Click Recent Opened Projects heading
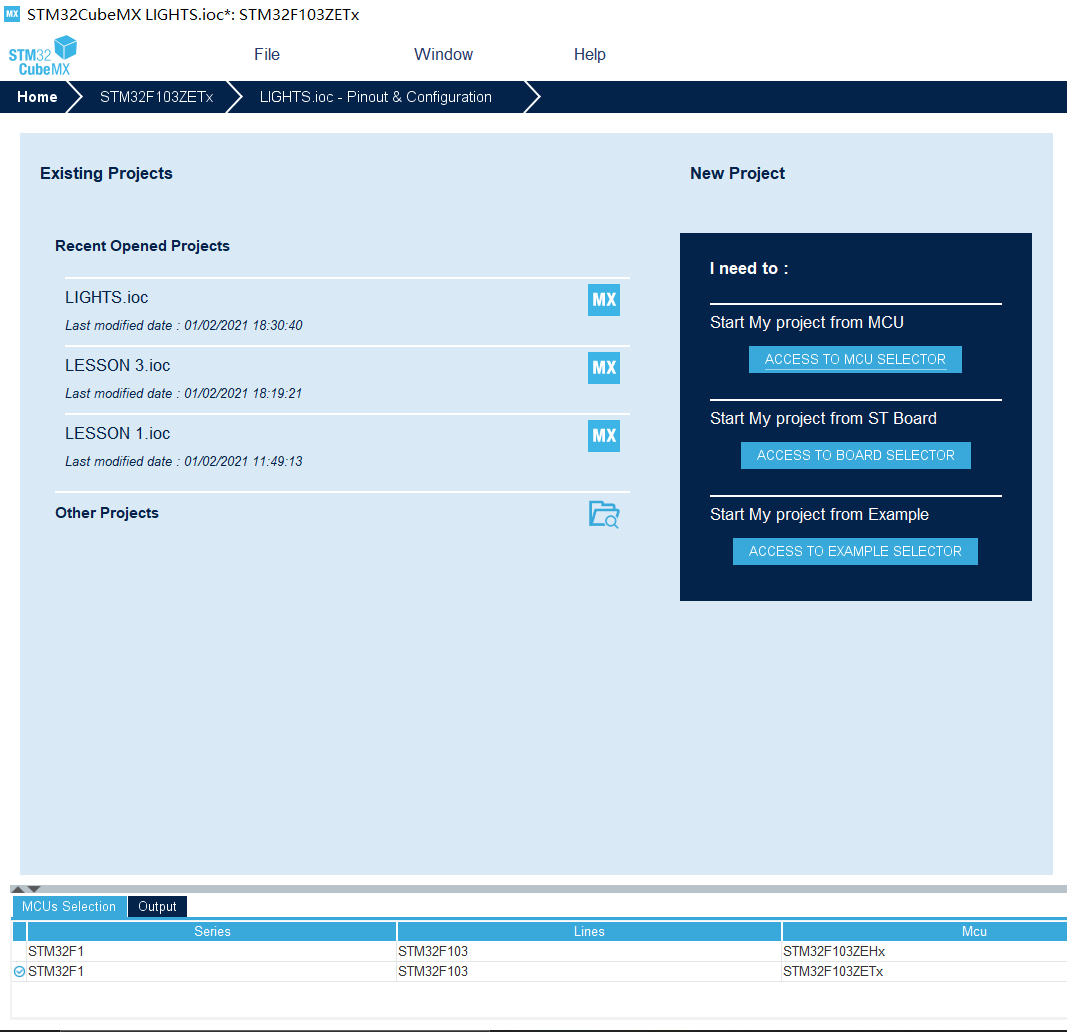The width and height of the screenshot is (1067, 1032). pyautogui.click(x=142, y=246)
